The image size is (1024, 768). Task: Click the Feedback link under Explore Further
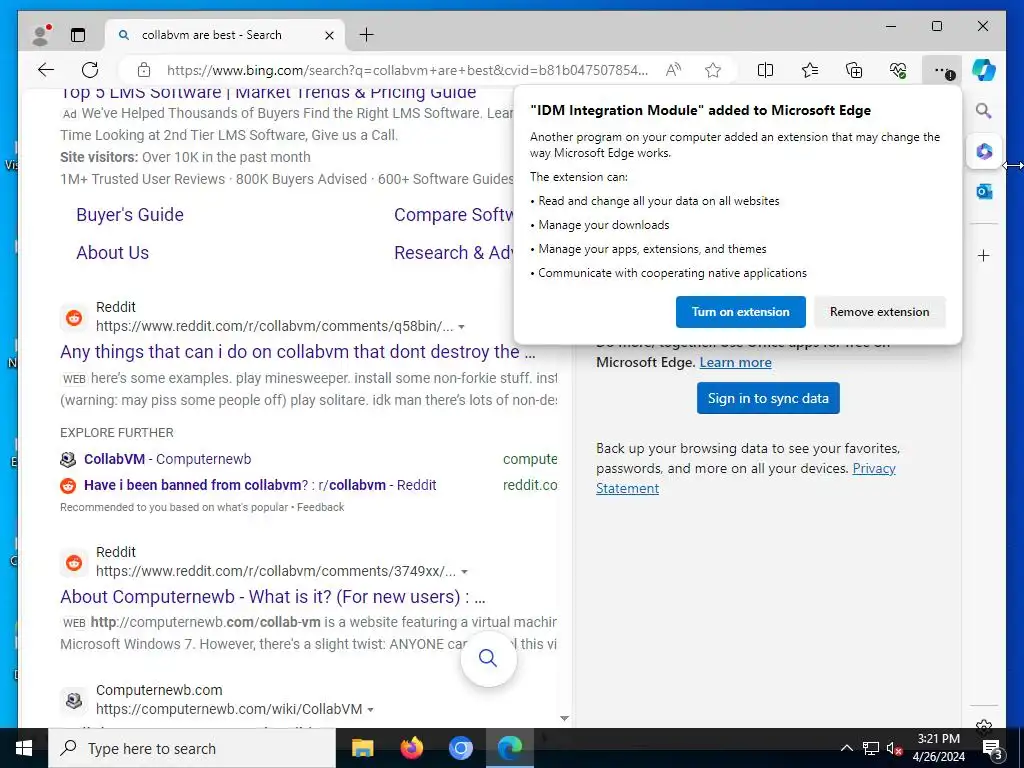320,507
